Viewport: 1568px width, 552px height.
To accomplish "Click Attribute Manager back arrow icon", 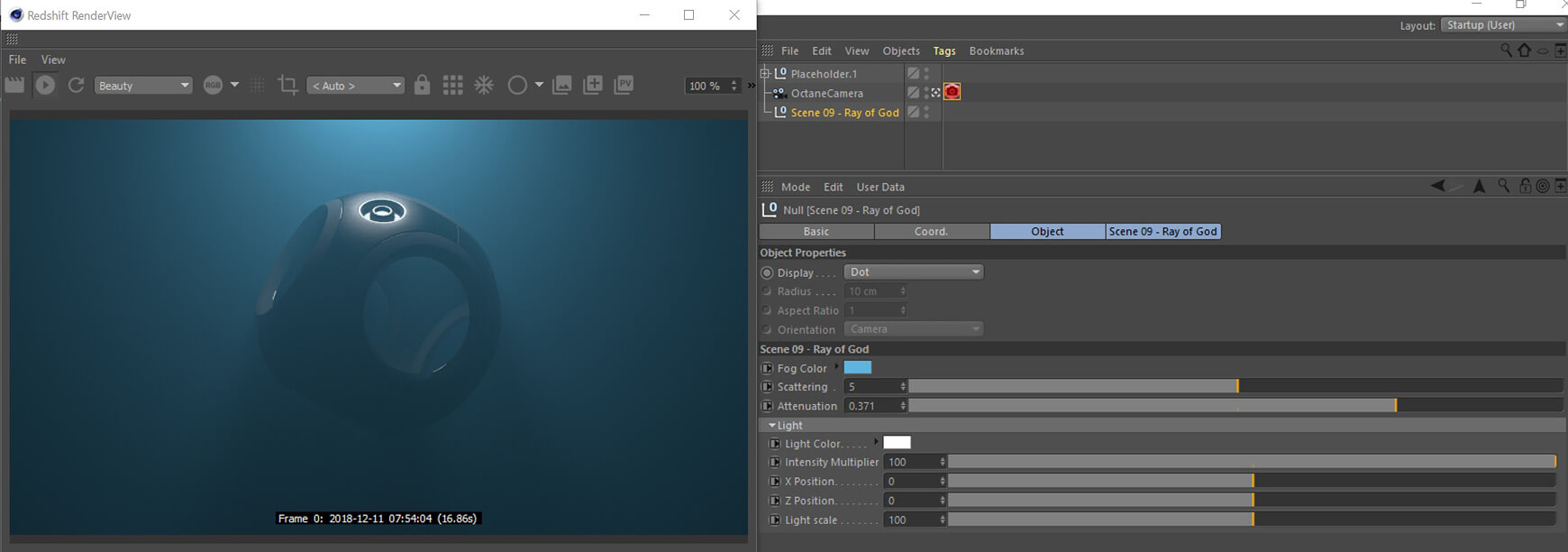I will [1438, 186].
